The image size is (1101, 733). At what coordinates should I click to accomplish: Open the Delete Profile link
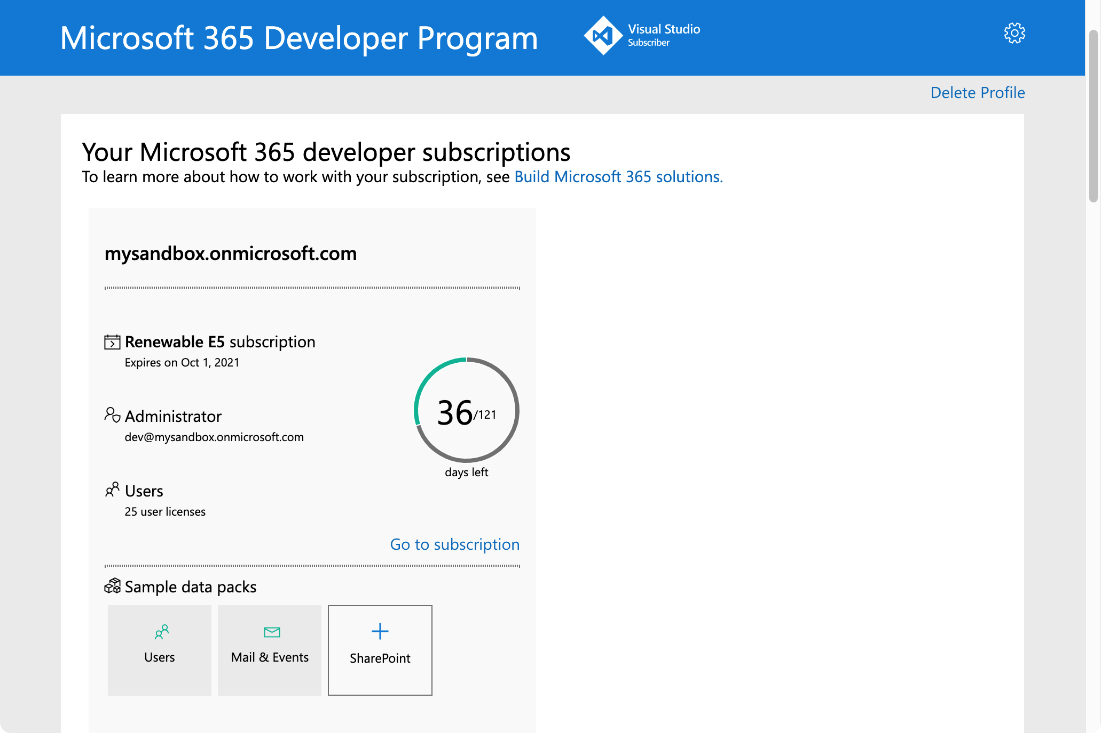coord(977,92)
